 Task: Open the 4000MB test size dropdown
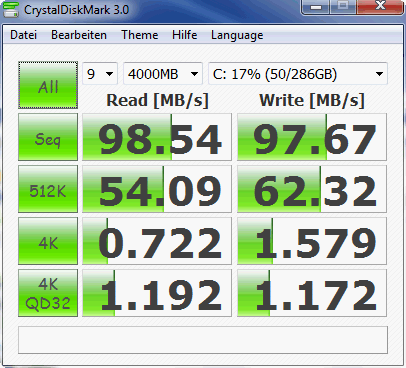click(x=163, y=74)
